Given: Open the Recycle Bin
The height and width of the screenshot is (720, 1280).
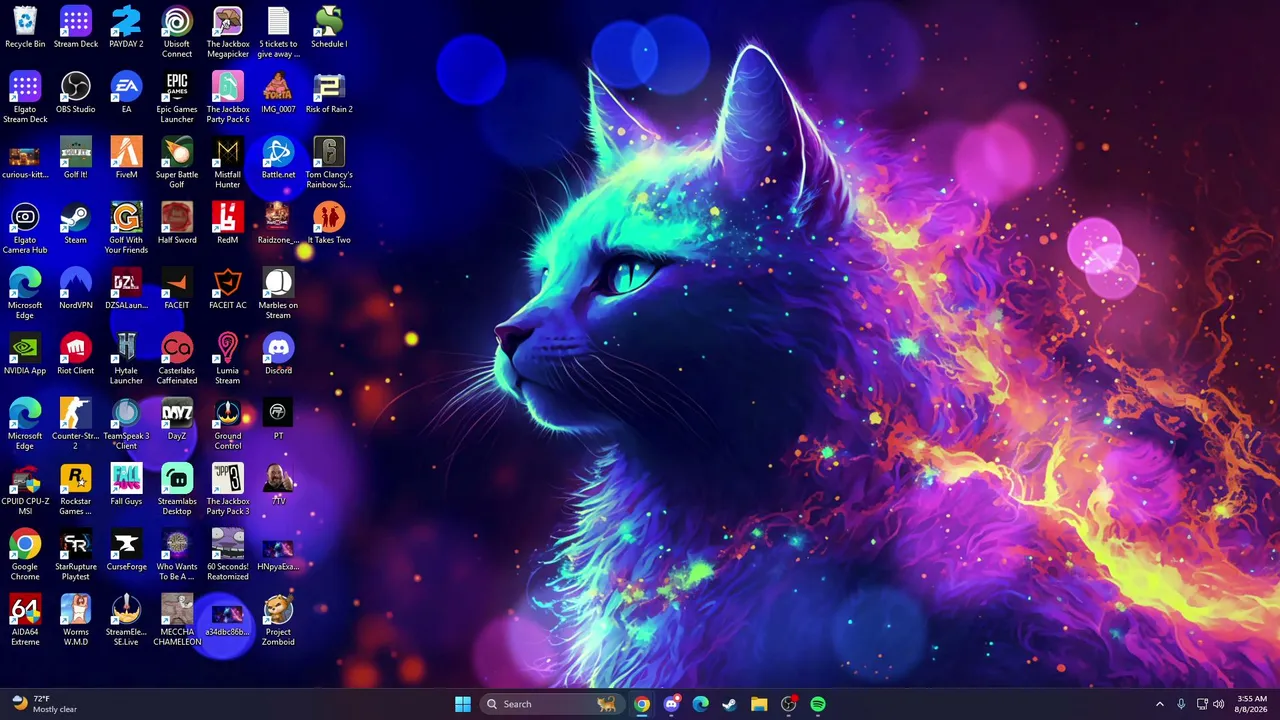Looking at the screenshot, I should pos(25,27).
